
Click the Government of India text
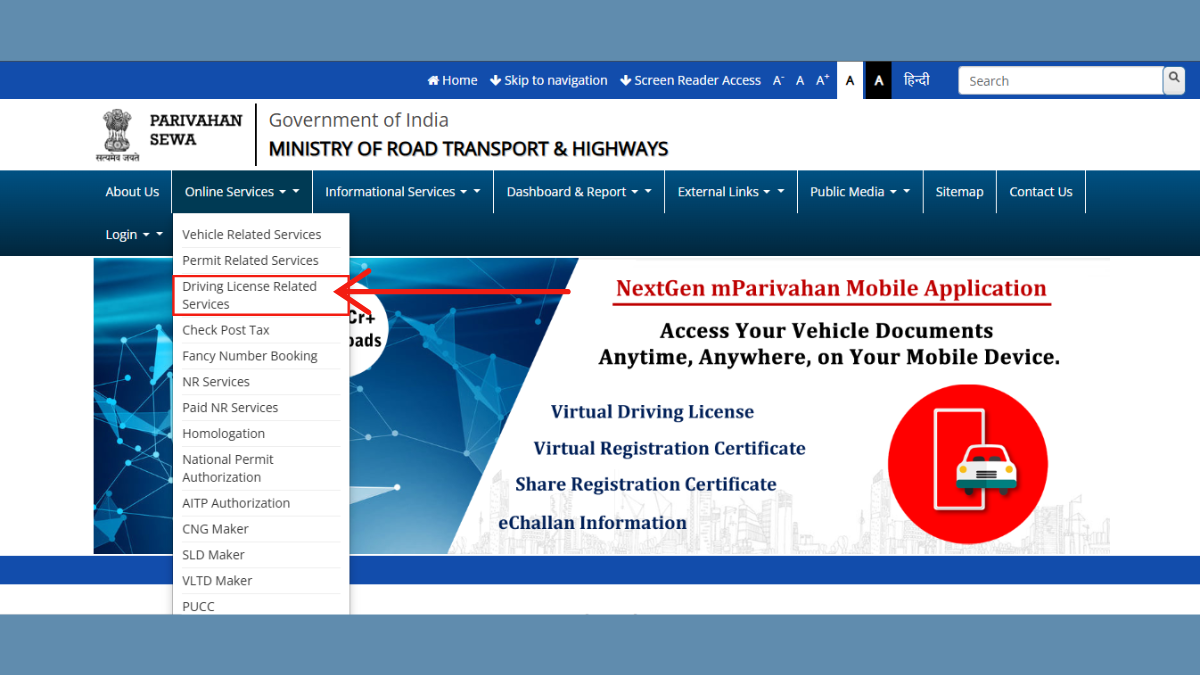tap(358, 120)
